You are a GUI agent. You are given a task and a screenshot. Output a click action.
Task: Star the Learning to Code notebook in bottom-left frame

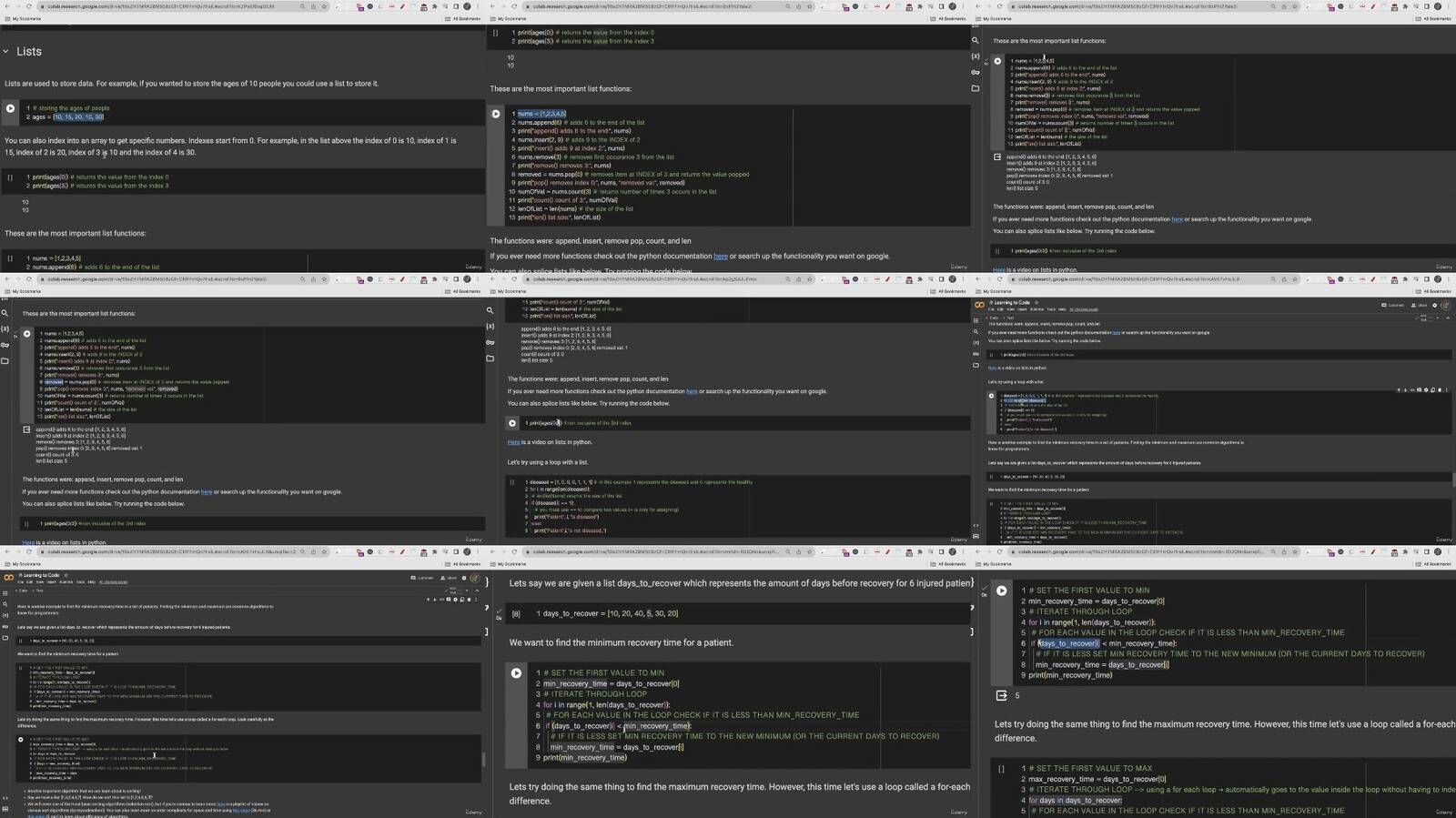(66, 575)
